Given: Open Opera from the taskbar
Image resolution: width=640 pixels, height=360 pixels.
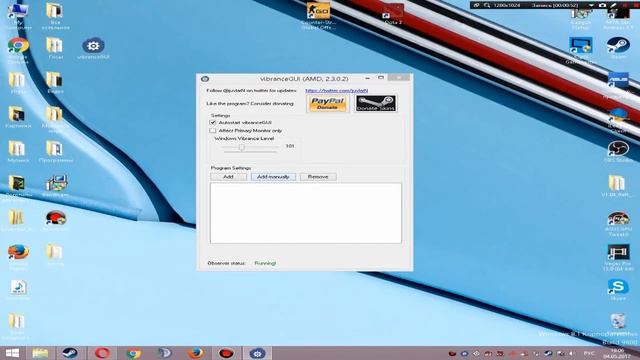Looking at the screenshot, I should coord(102,353).
